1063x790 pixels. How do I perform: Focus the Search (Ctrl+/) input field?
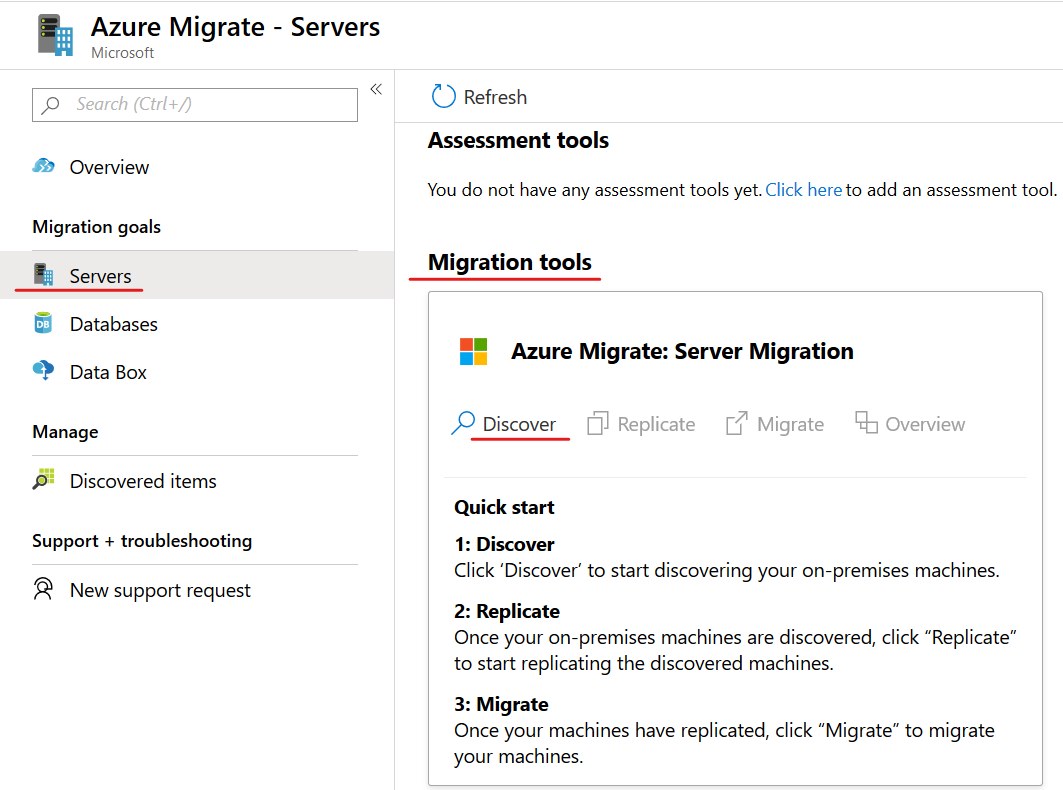click(x=195, y=104)
